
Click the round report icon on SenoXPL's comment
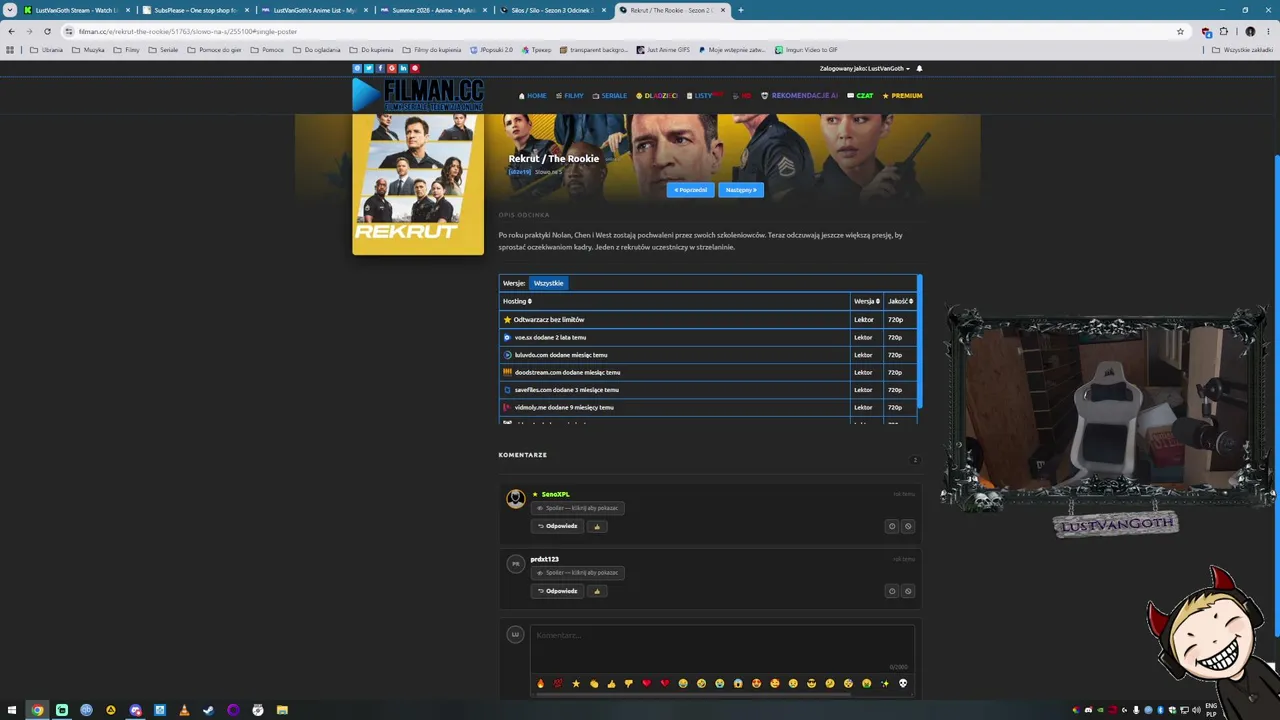pyautogui.click(x=892, y=526)
